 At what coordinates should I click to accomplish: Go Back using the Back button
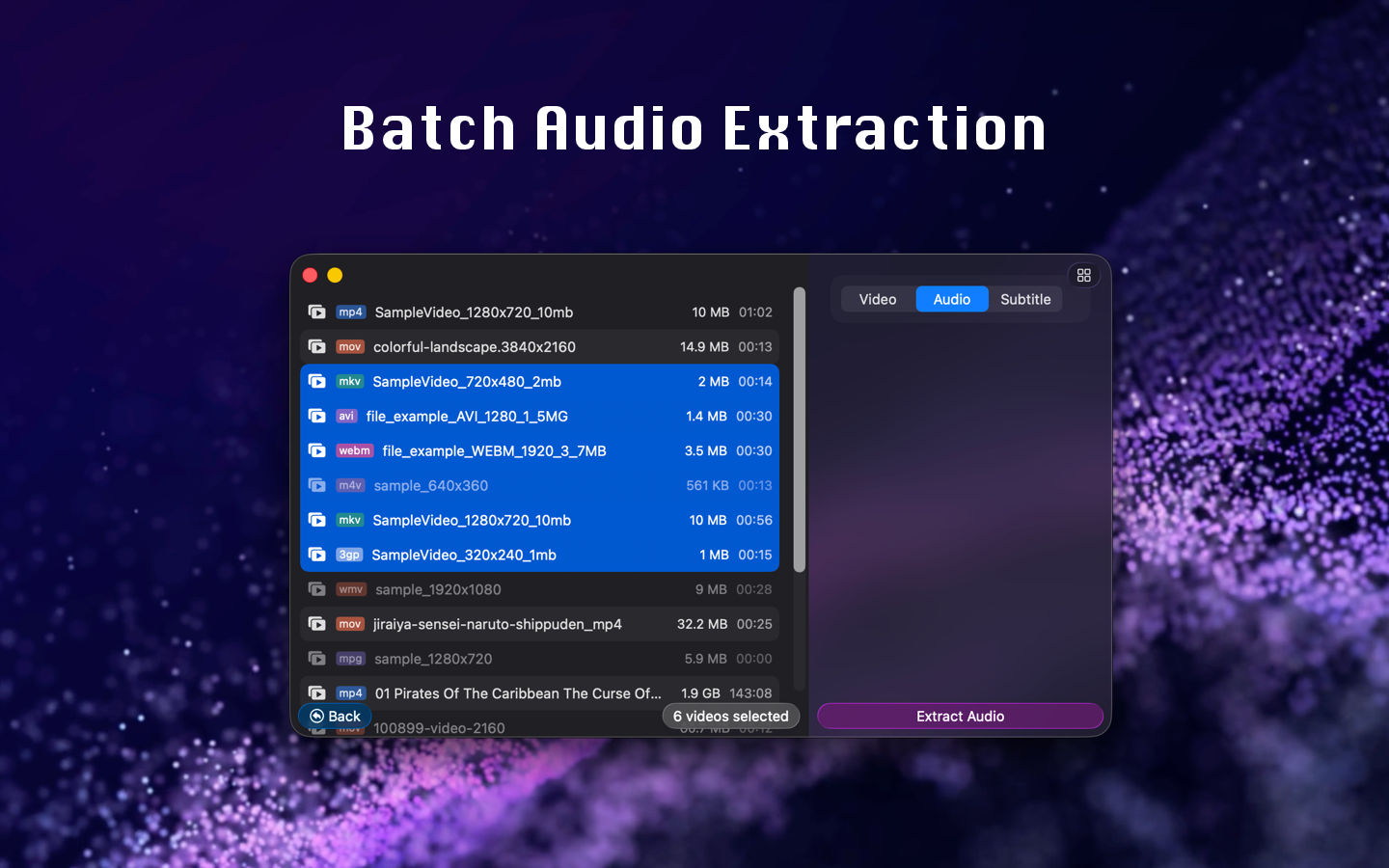pyautogui.click(x=335, y=716)
